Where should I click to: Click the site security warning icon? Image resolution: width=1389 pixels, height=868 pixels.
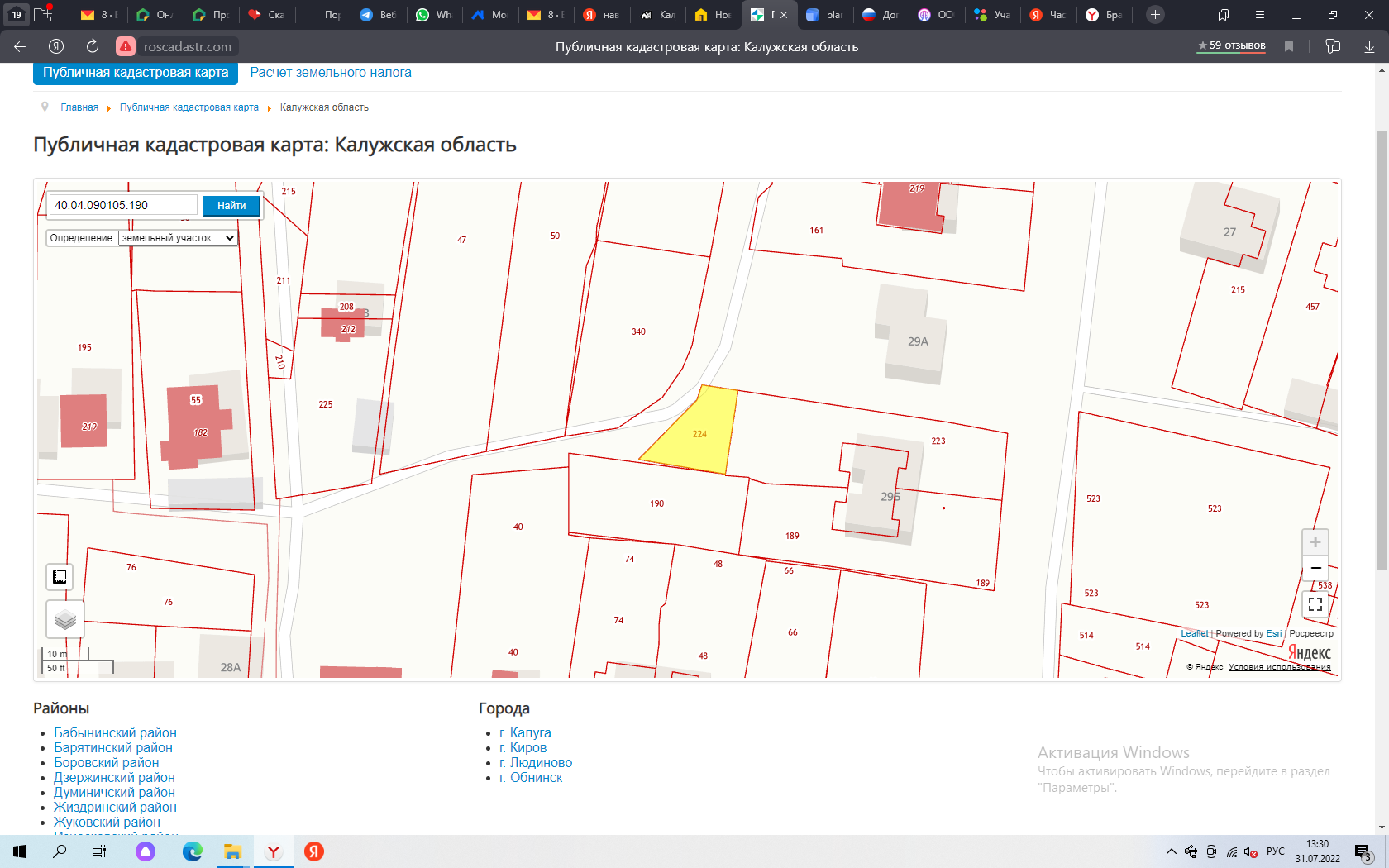(x=126, y=46)
